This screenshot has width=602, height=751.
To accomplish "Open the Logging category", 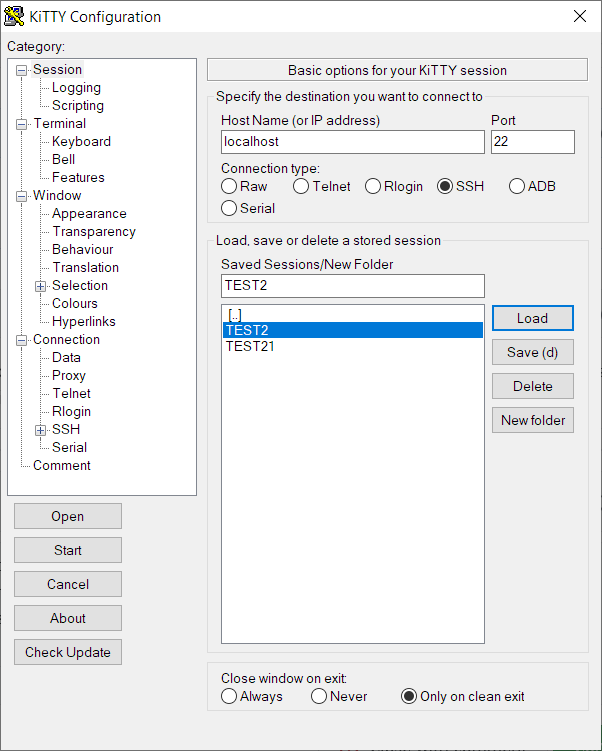I will [76, 88].
